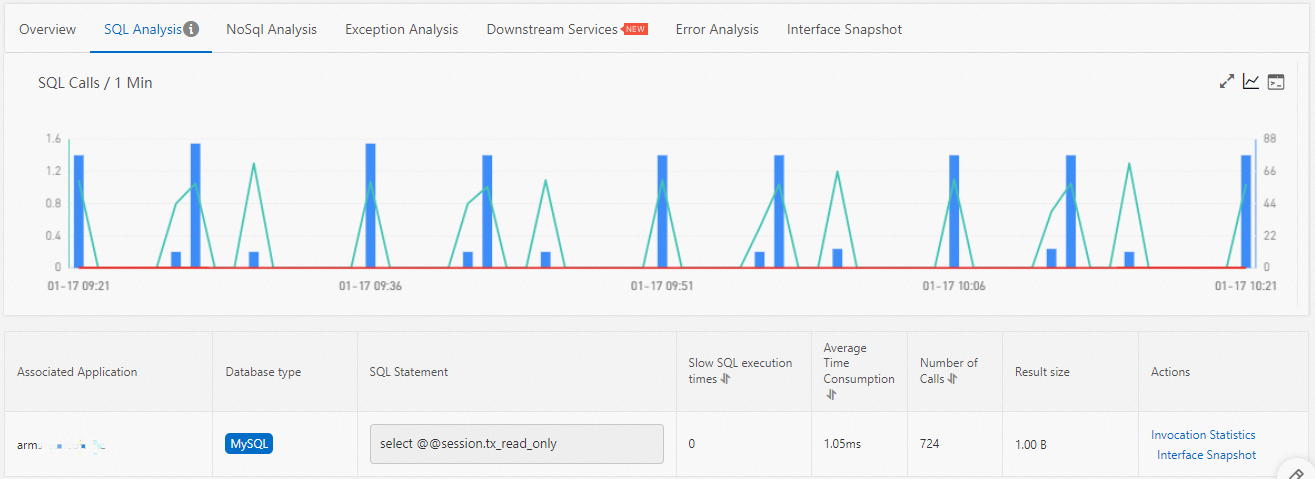Click the 01-17 10:21 axis label

(1246, 285)
